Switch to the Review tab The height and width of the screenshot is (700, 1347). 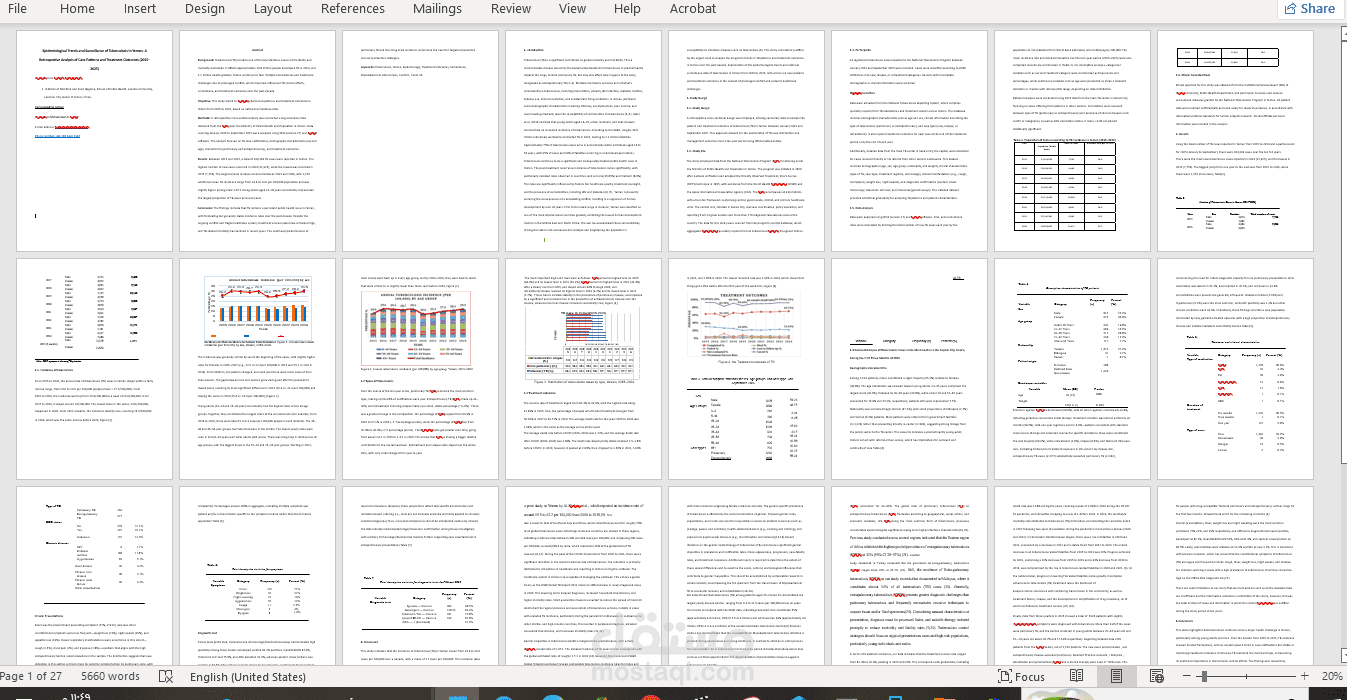pyautogui.click(x=511, y=8)
